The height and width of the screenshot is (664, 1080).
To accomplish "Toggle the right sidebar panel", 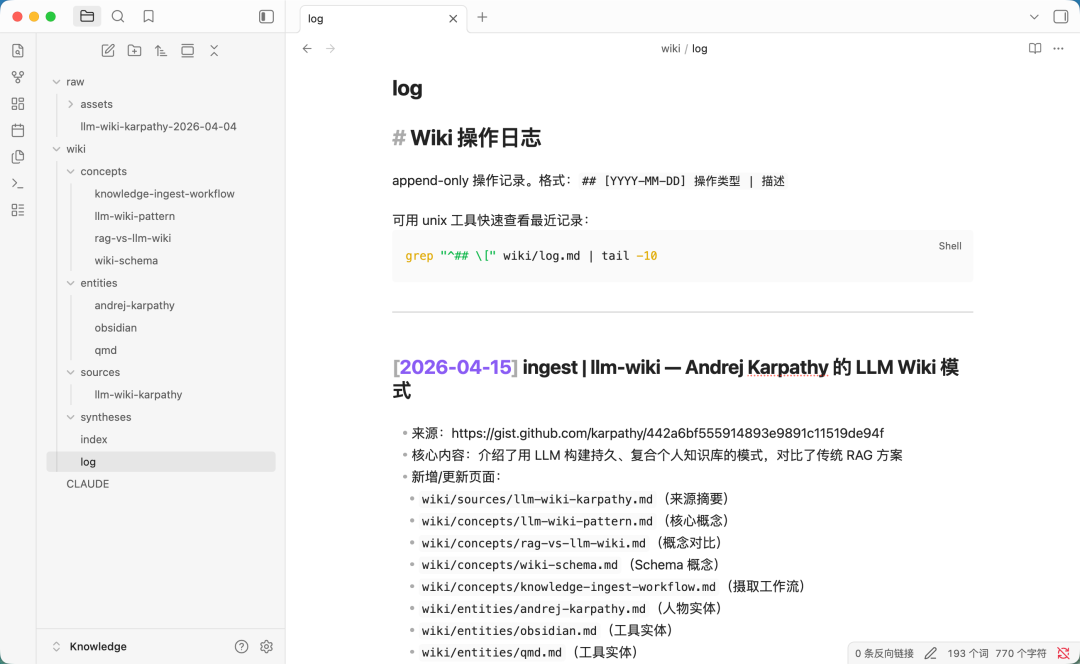I will [x=1061, y=17].
